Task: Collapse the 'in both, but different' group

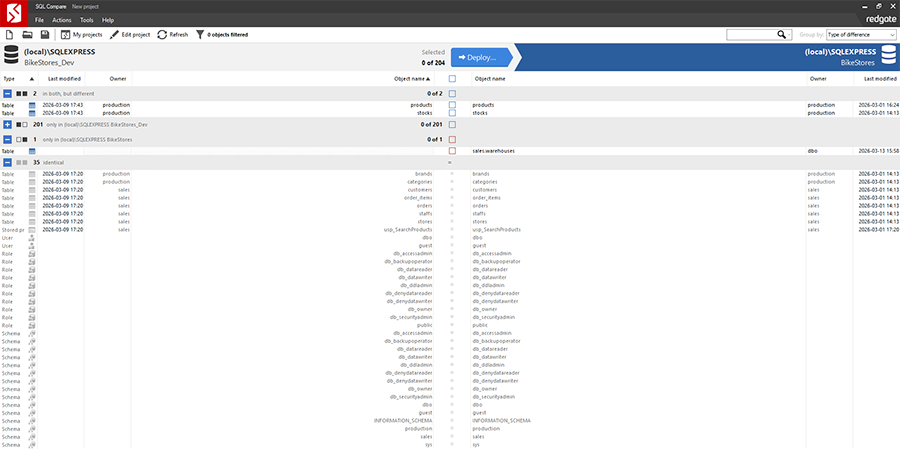Action: [7, 93]
